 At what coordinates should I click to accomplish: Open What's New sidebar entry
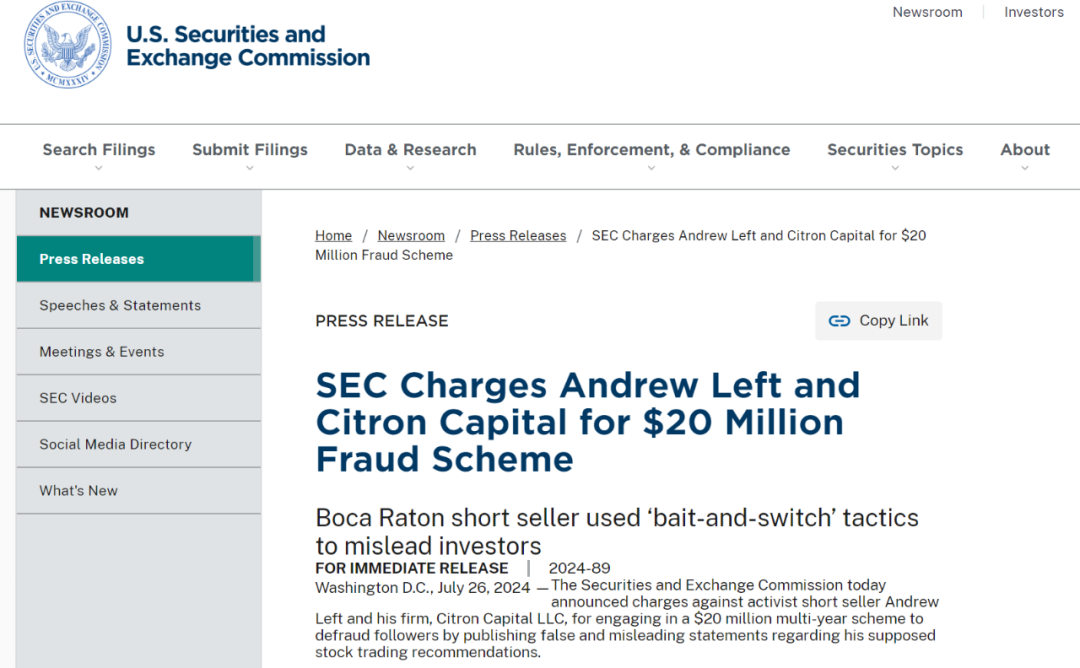(x=78, y=491)
